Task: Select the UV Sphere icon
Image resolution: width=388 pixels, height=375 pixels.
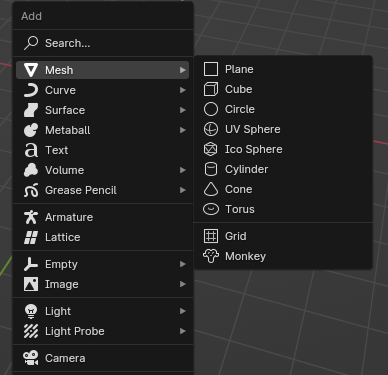Action: coord(211,129)
